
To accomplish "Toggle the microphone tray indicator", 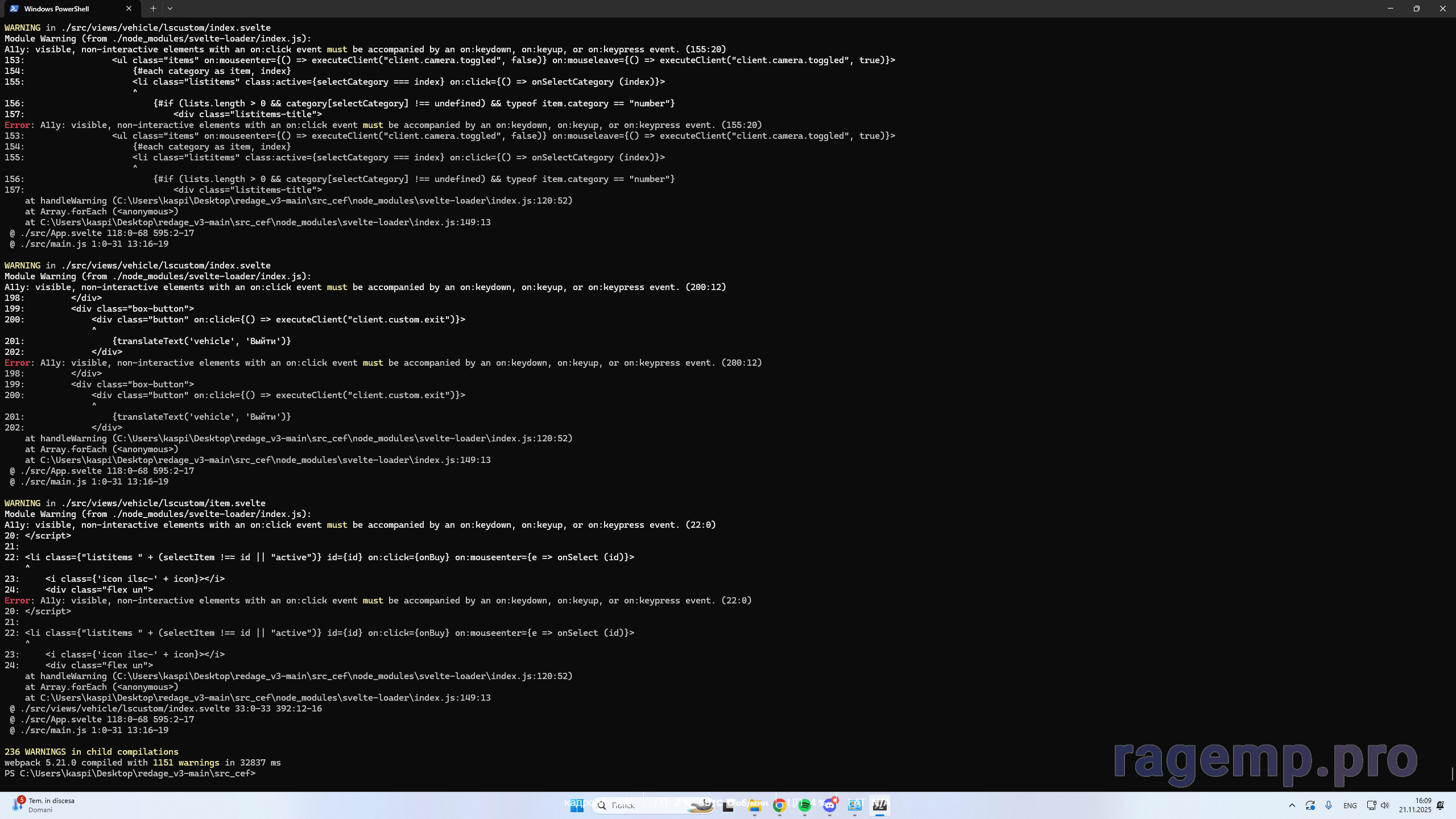I will pos(1329,805).
